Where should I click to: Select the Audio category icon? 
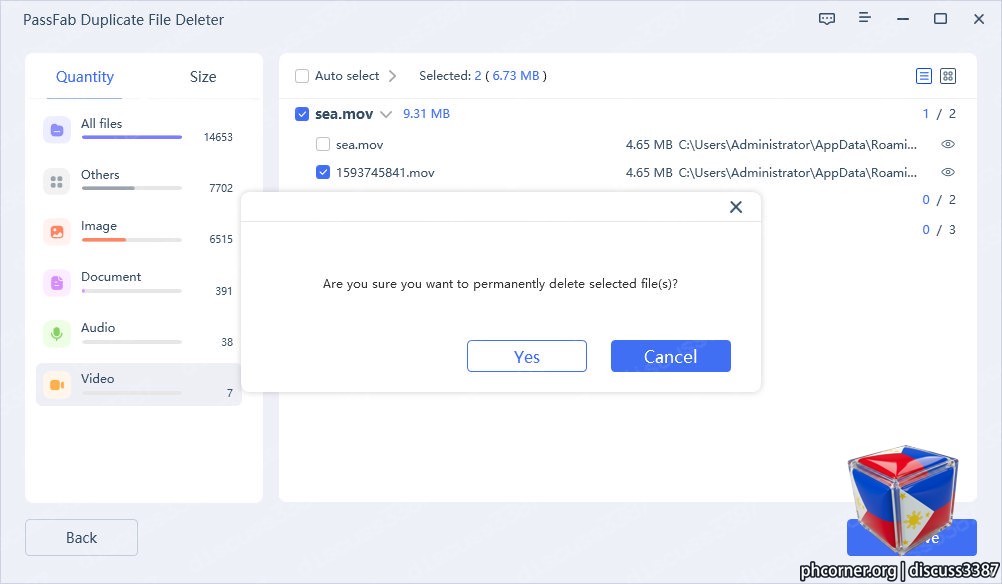[57, 334]
